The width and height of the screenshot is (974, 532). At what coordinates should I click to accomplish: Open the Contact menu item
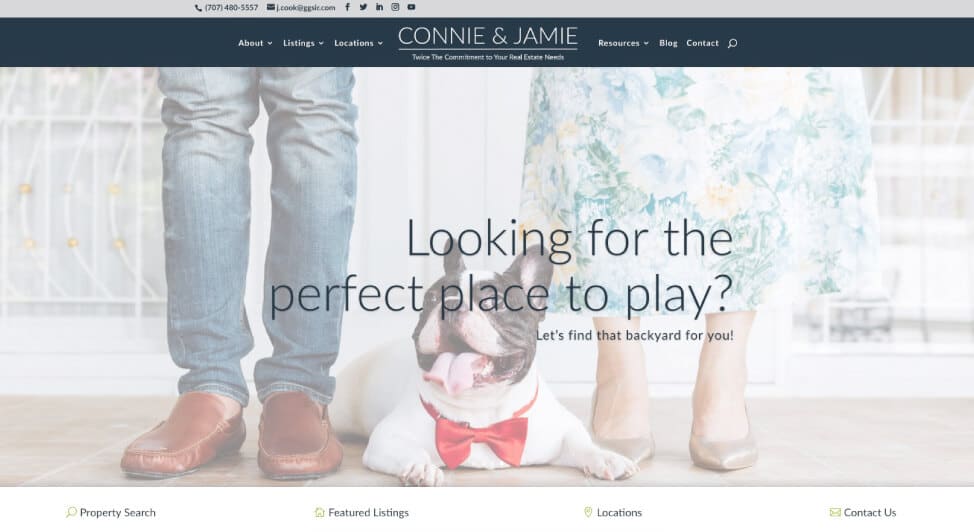click(703, 44)
